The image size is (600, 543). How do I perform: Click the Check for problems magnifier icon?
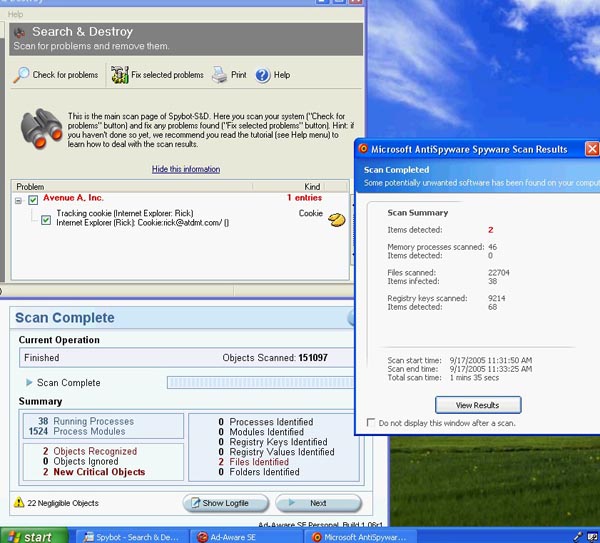pyautogui.click(x=21, y=75)
